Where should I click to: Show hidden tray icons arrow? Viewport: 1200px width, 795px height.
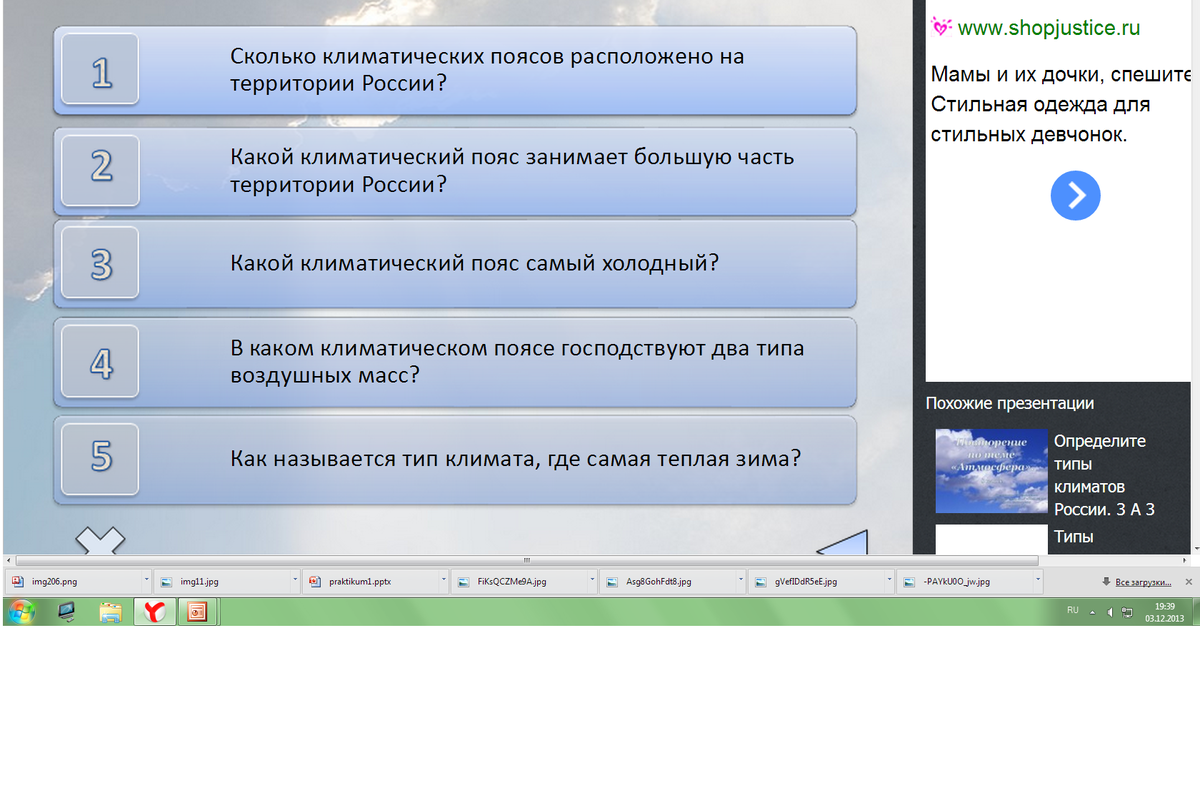point(1093,611)
